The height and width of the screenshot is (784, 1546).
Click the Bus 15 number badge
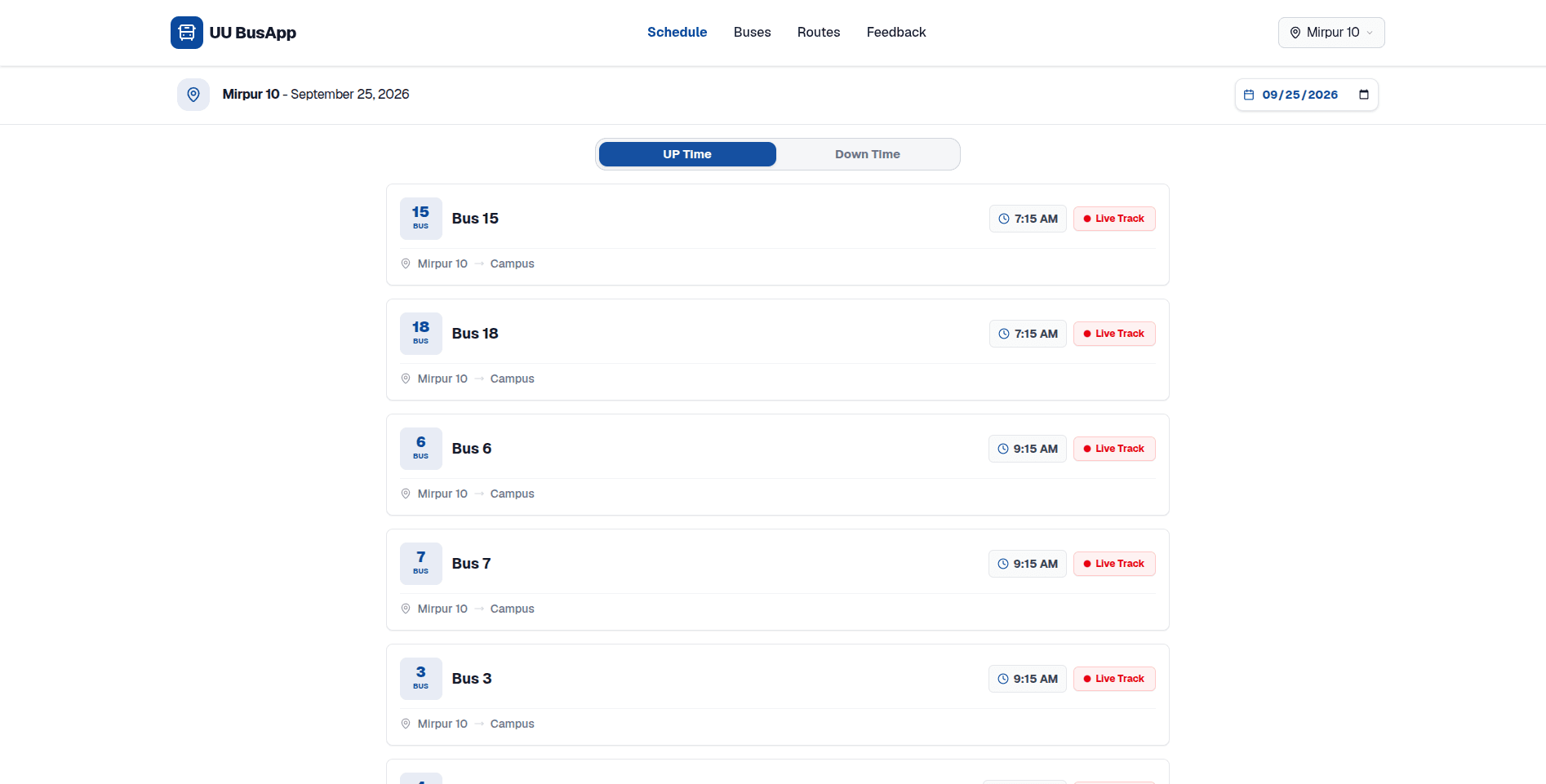[x=421, y=219]
